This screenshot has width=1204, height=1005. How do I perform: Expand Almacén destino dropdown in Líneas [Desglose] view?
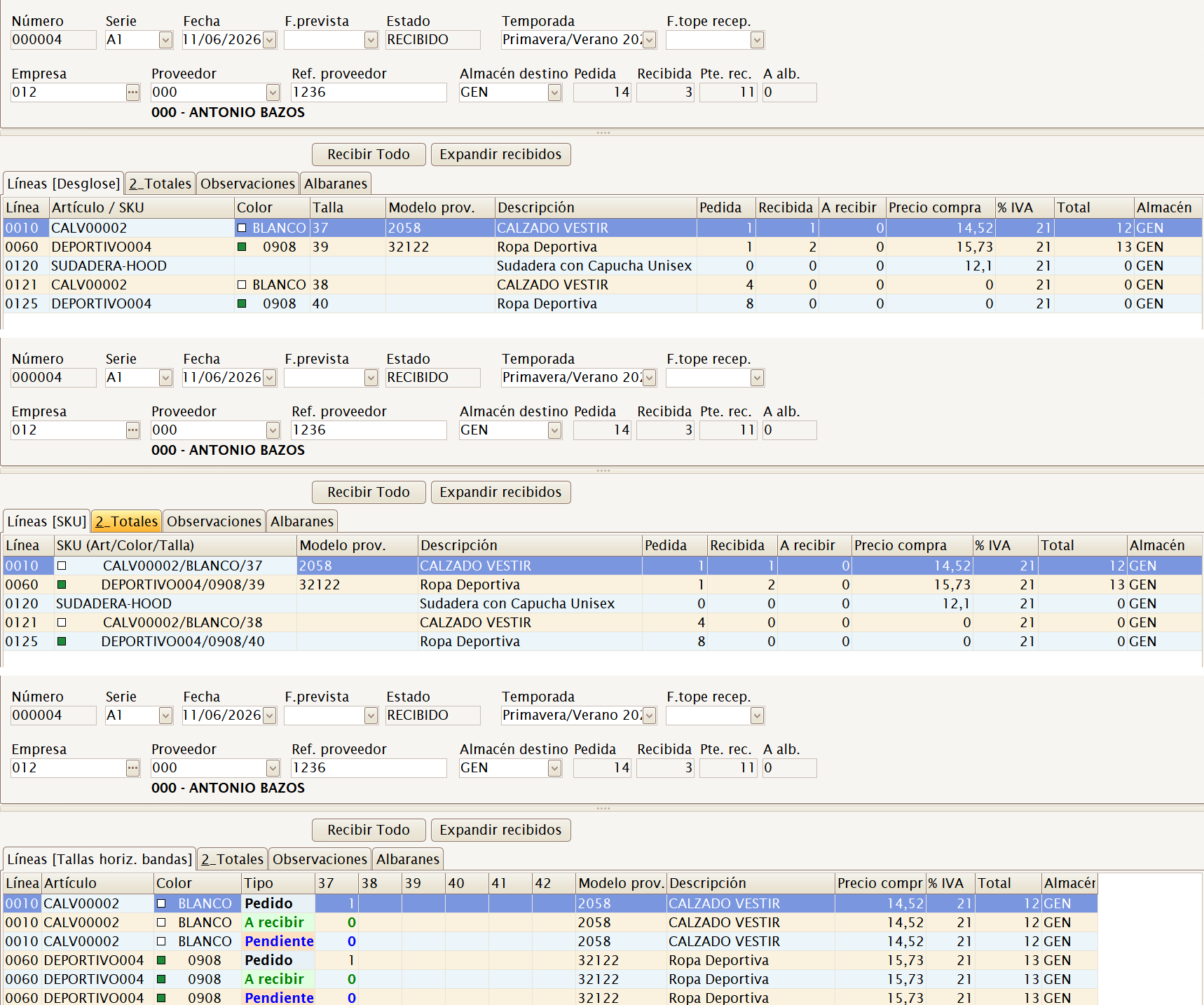click(554, 93)
